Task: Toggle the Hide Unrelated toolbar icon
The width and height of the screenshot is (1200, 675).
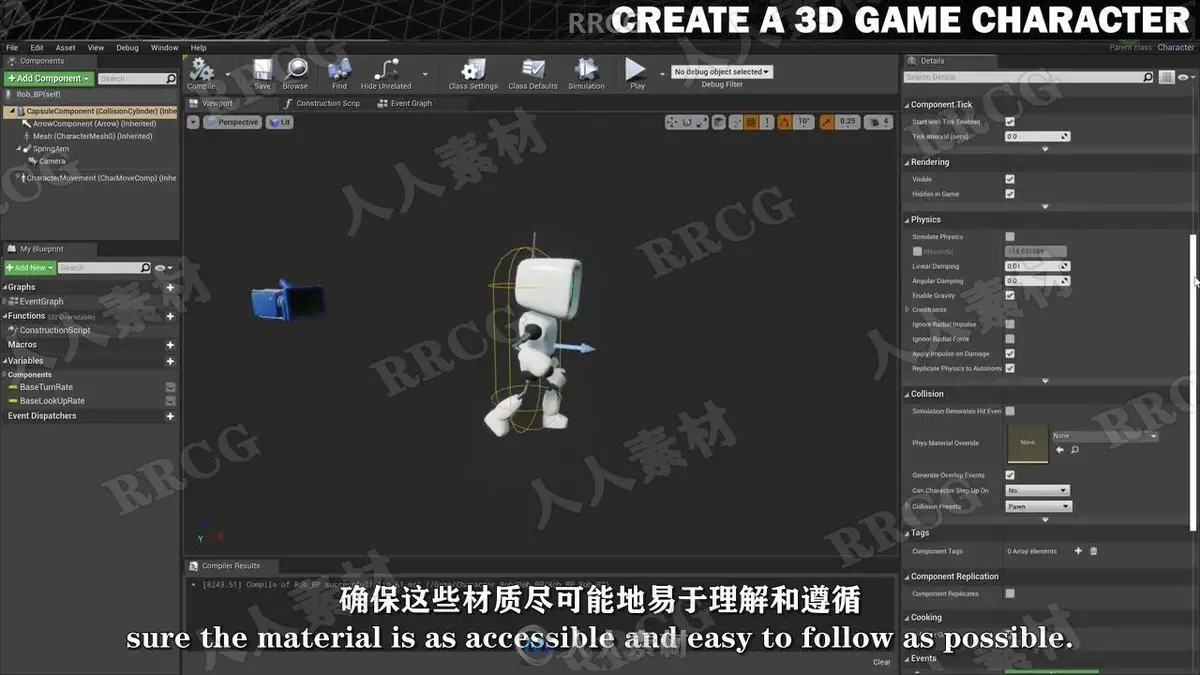Action: [x=386, y=71]
